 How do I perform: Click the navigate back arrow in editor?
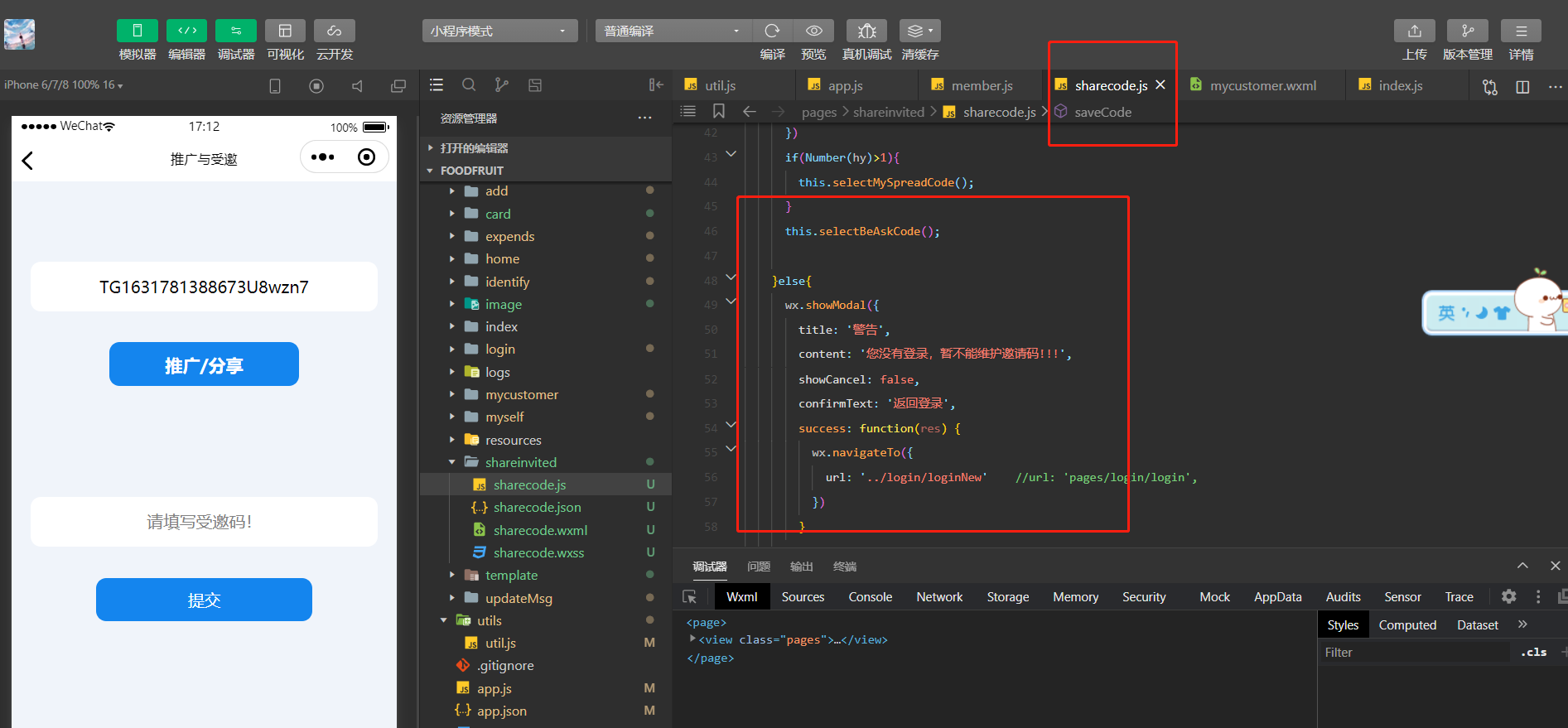point(750,112)
